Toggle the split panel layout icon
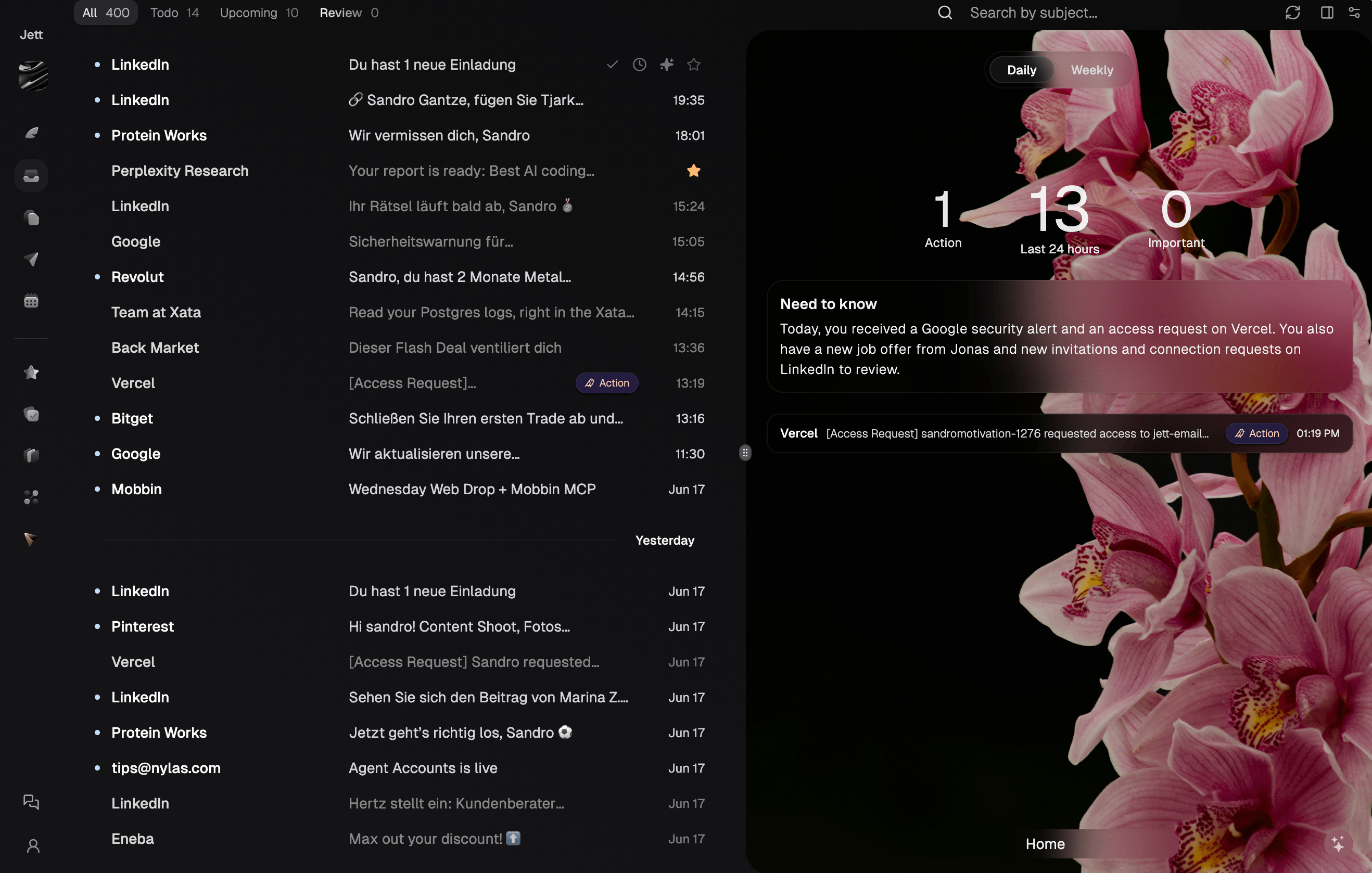This screenshot has height=873, width=1372. coord(1326,12)
